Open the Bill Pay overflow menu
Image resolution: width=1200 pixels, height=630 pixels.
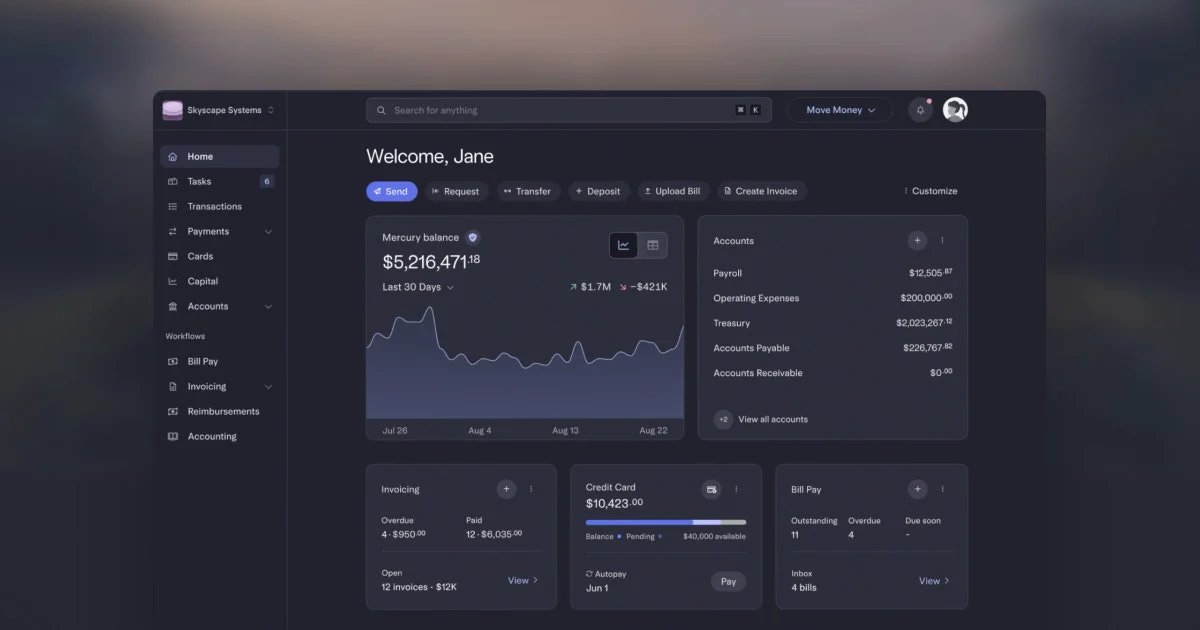941,489
